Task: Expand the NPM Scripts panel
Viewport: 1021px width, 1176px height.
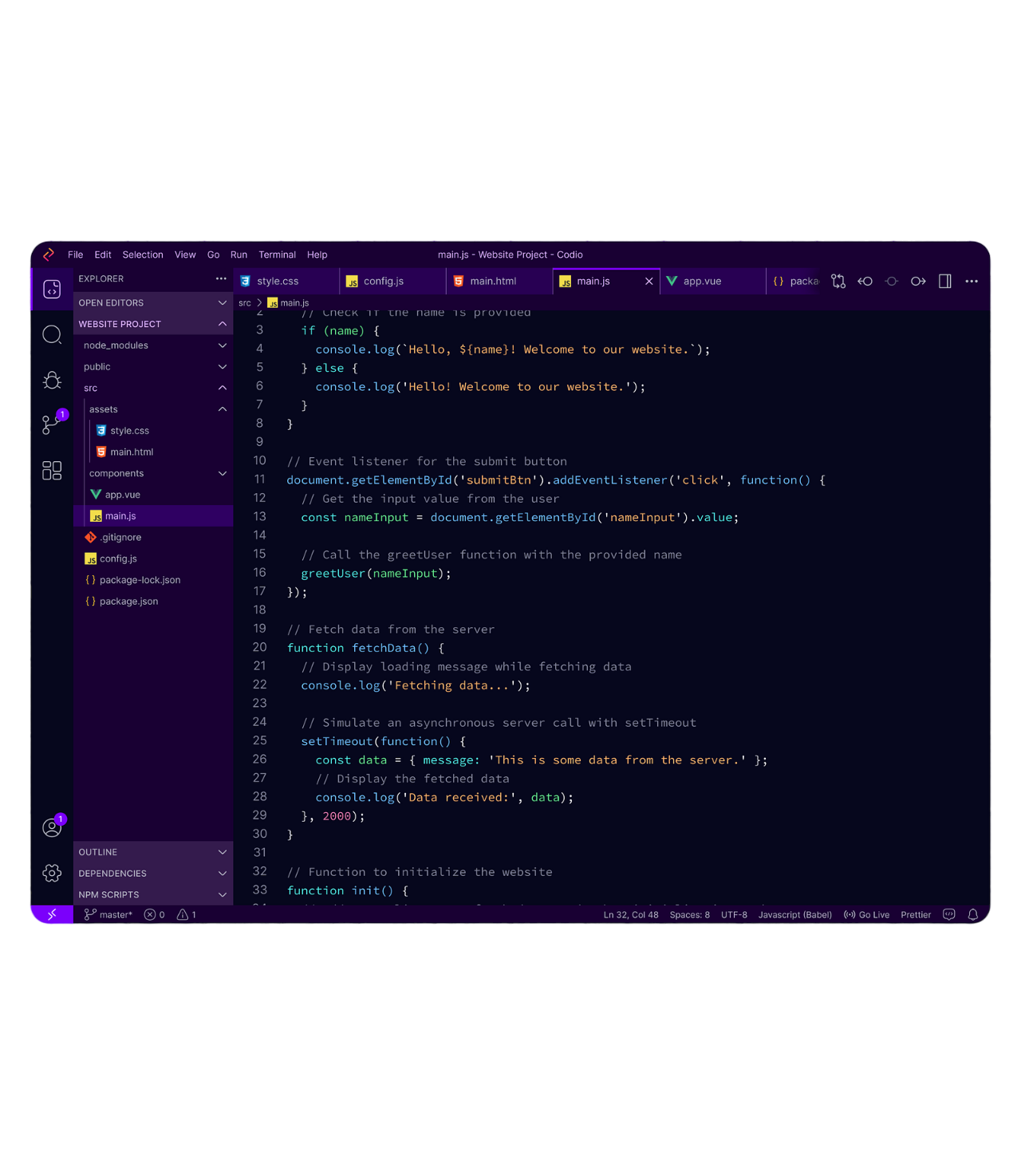Action: [153, 894]
